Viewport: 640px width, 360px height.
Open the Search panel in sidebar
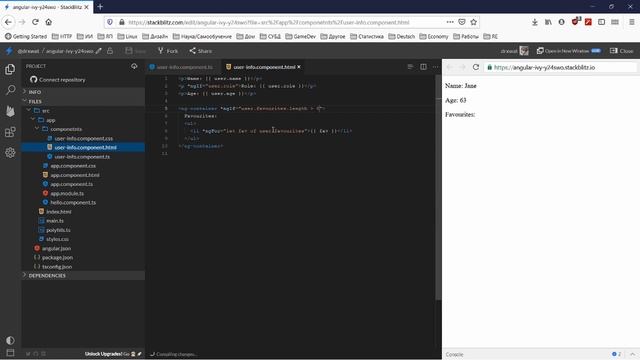[x=10, y=90]
